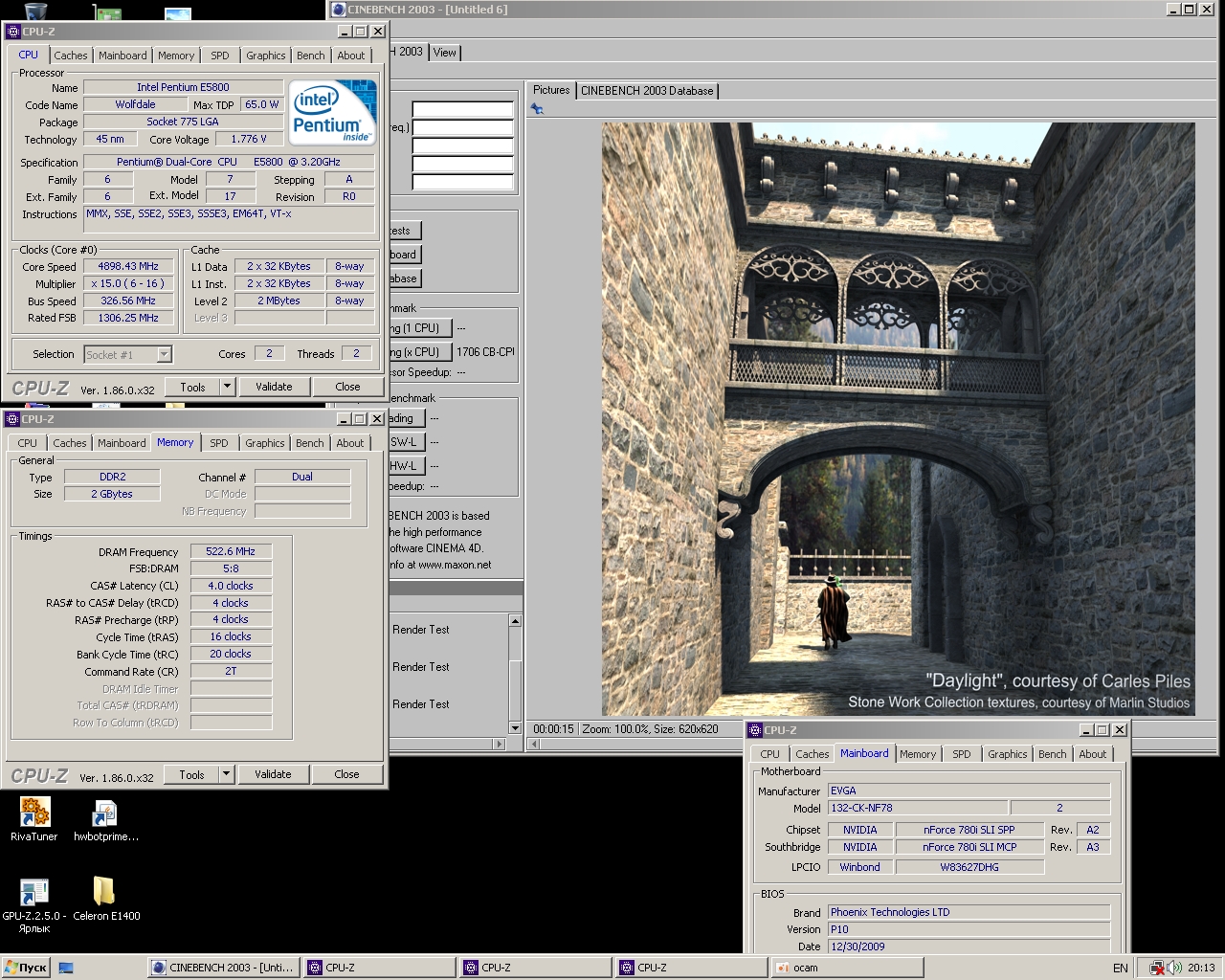The width and height of the screenshot is (1225, 980).
Task: Start the Rendering (x CPU) benchmark button
Action: [x=419, y=352]
